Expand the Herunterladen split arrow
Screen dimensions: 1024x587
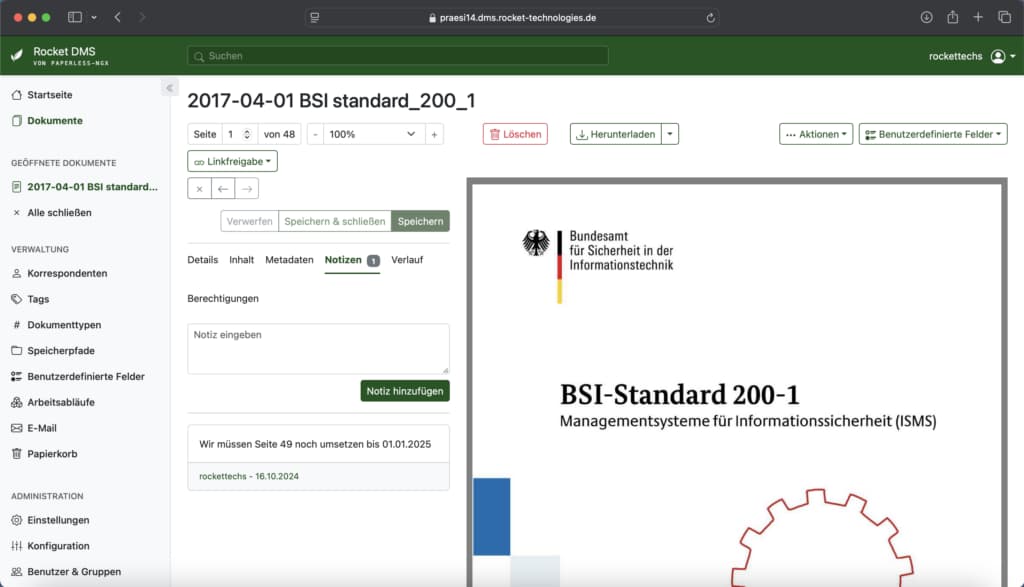click(x=670, y=134)
